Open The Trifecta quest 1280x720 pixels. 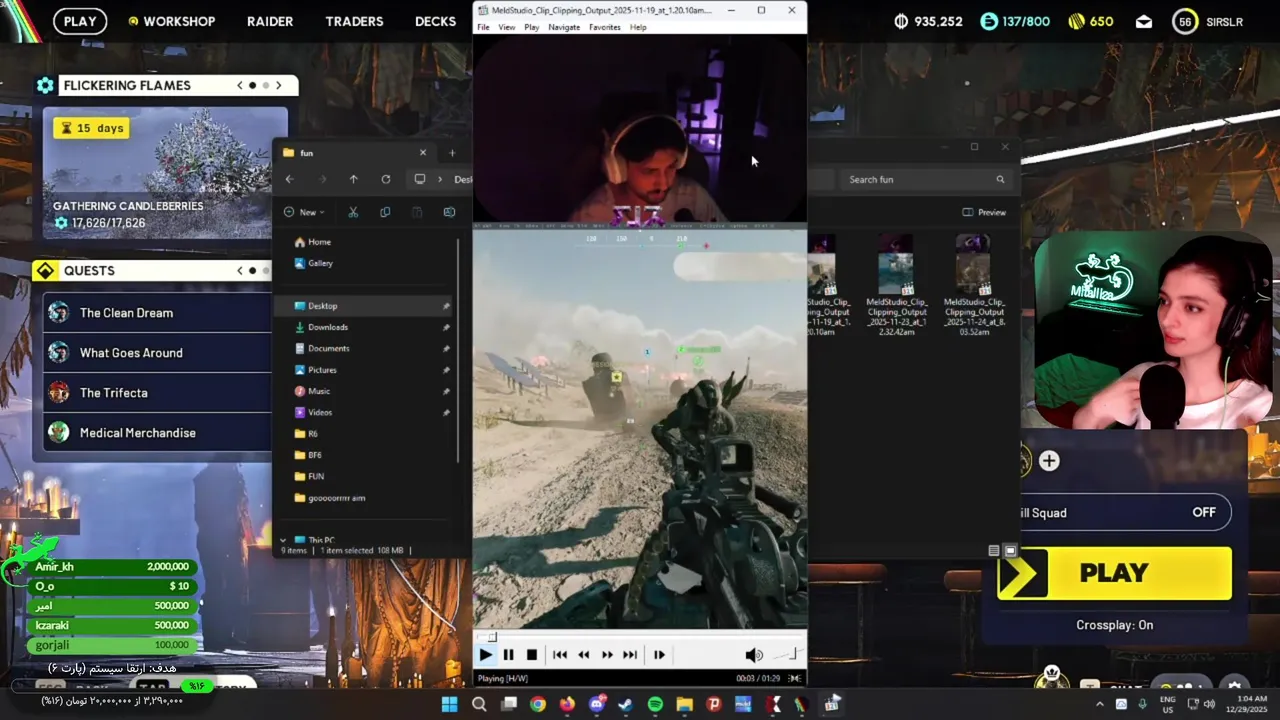coord(157,393)
